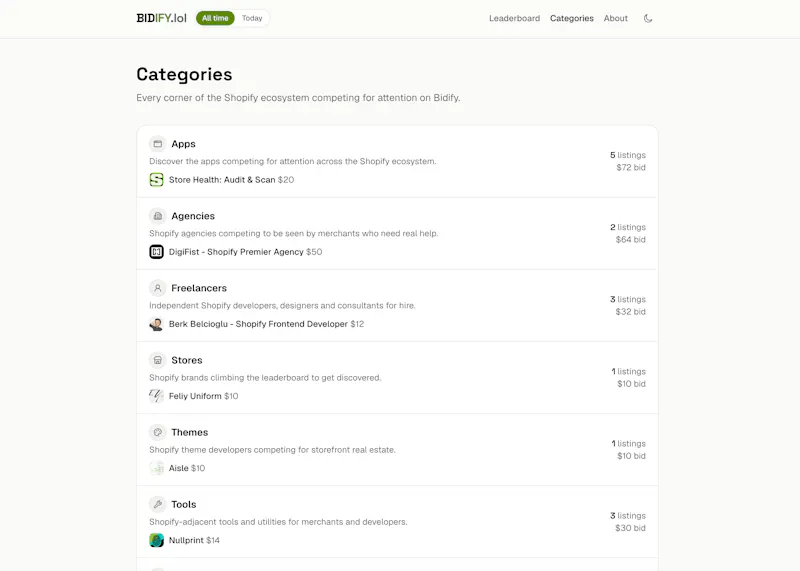Click the Freelancers person icon
This screenshot has height=571, width=800.
click(158, 288)
